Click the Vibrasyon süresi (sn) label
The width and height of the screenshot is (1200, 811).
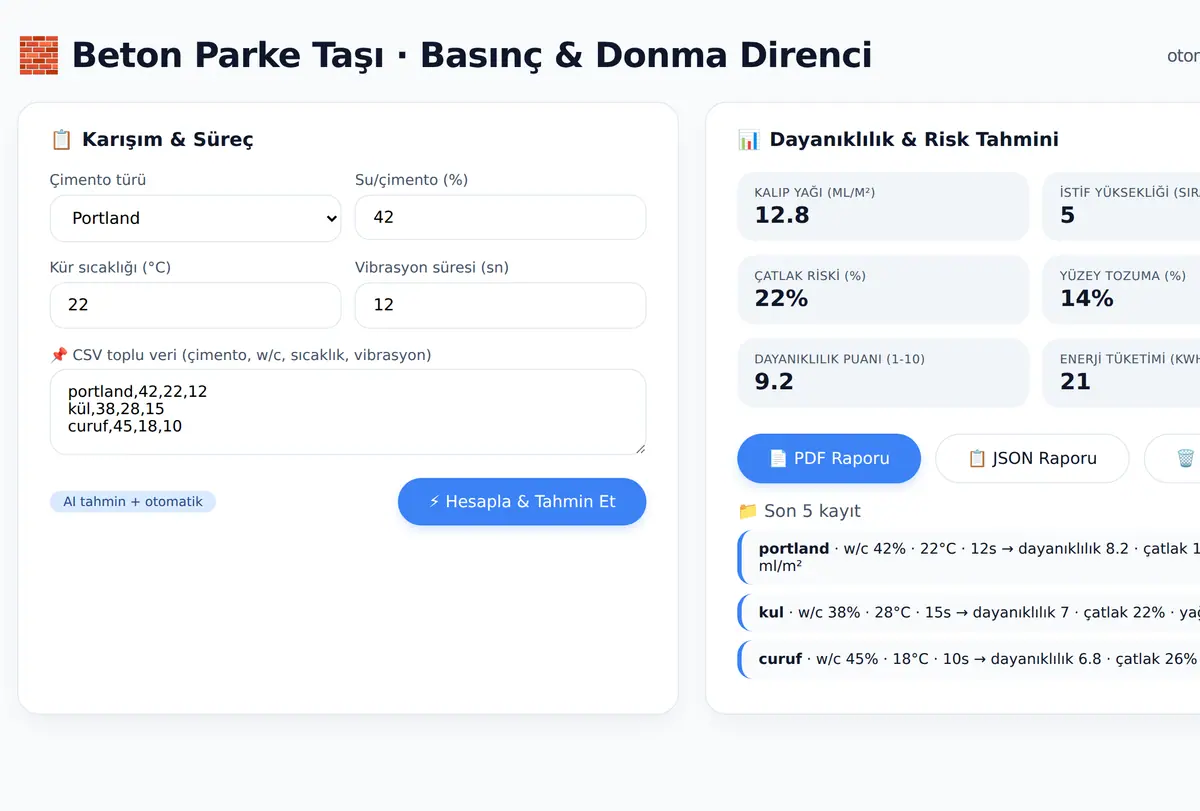(432, 268)
